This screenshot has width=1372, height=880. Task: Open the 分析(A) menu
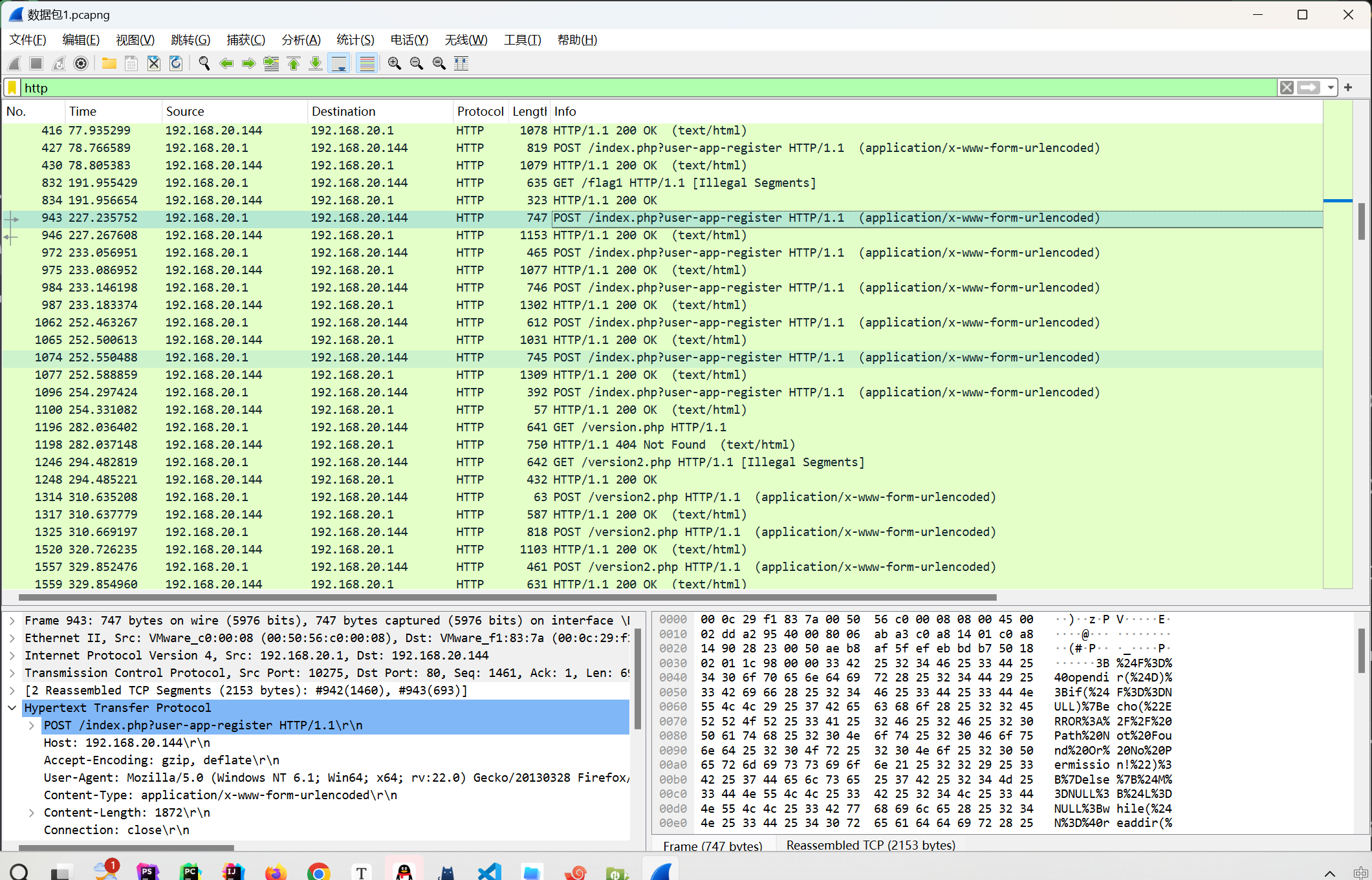(301, 40)
